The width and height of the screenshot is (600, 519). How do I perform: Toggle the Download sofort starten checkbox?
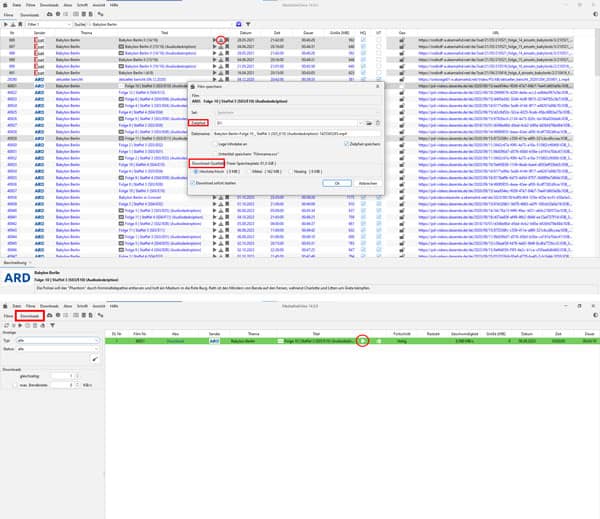[x=193, y=183]
